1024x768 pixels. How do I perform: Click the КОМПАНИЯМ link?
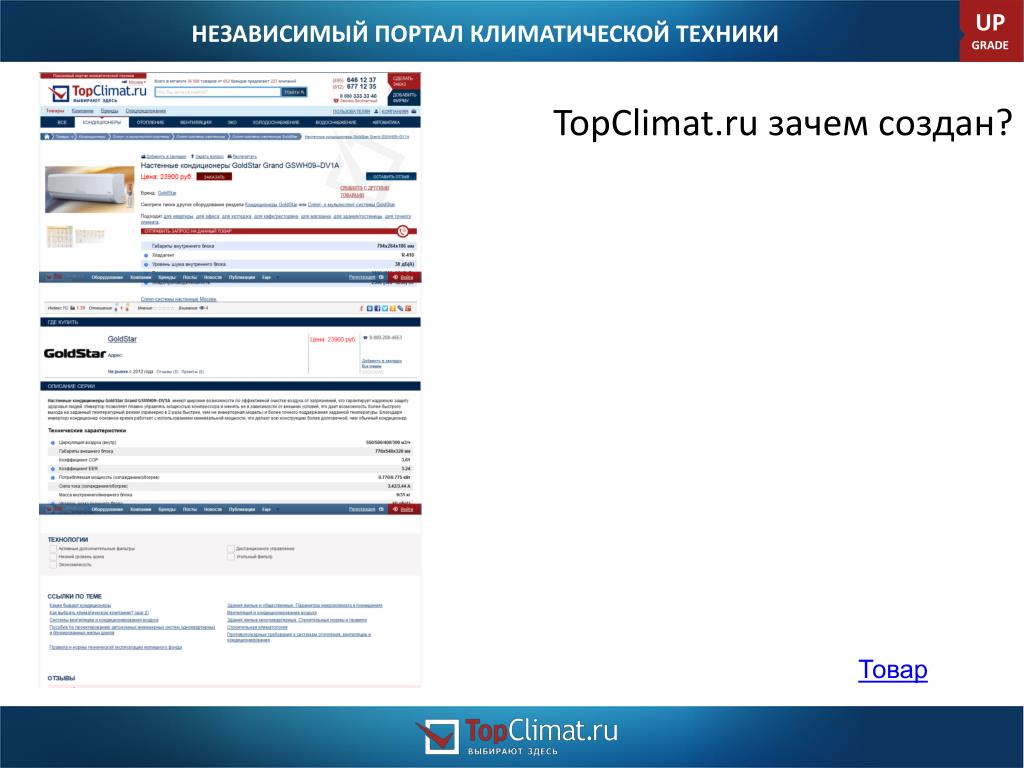pyautogui.click(x=394, y=112)
